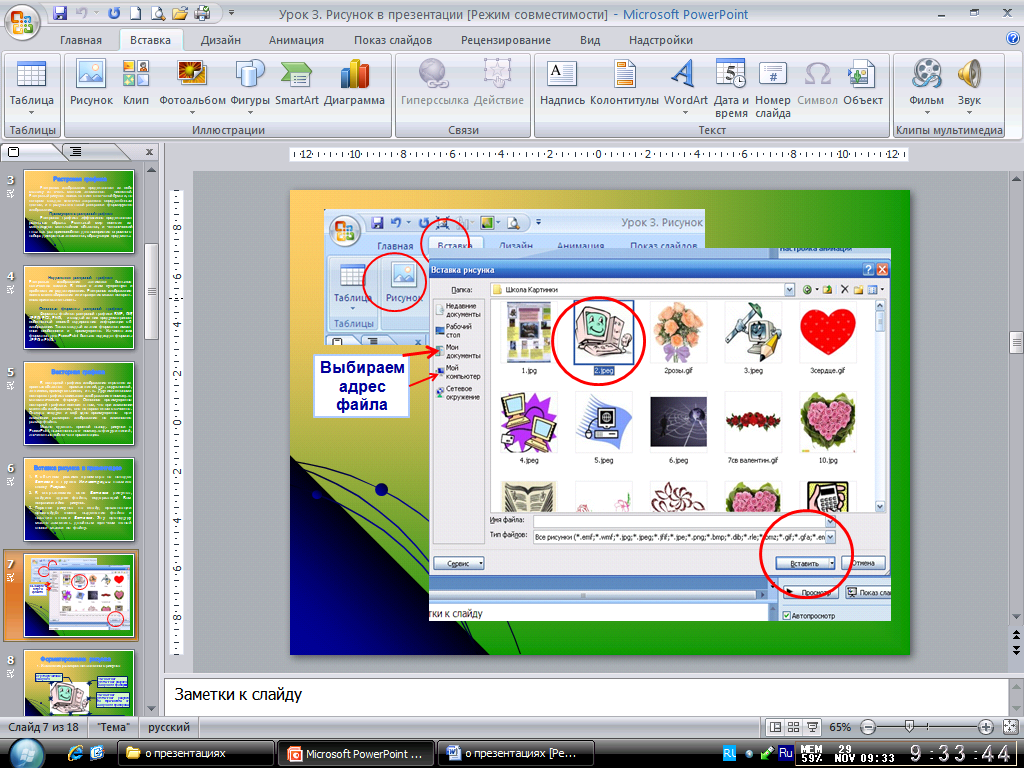The width and height of the screenshot is (1024, 768).
Task: Go to the Анимация ribbon tab
Action: 296,40
